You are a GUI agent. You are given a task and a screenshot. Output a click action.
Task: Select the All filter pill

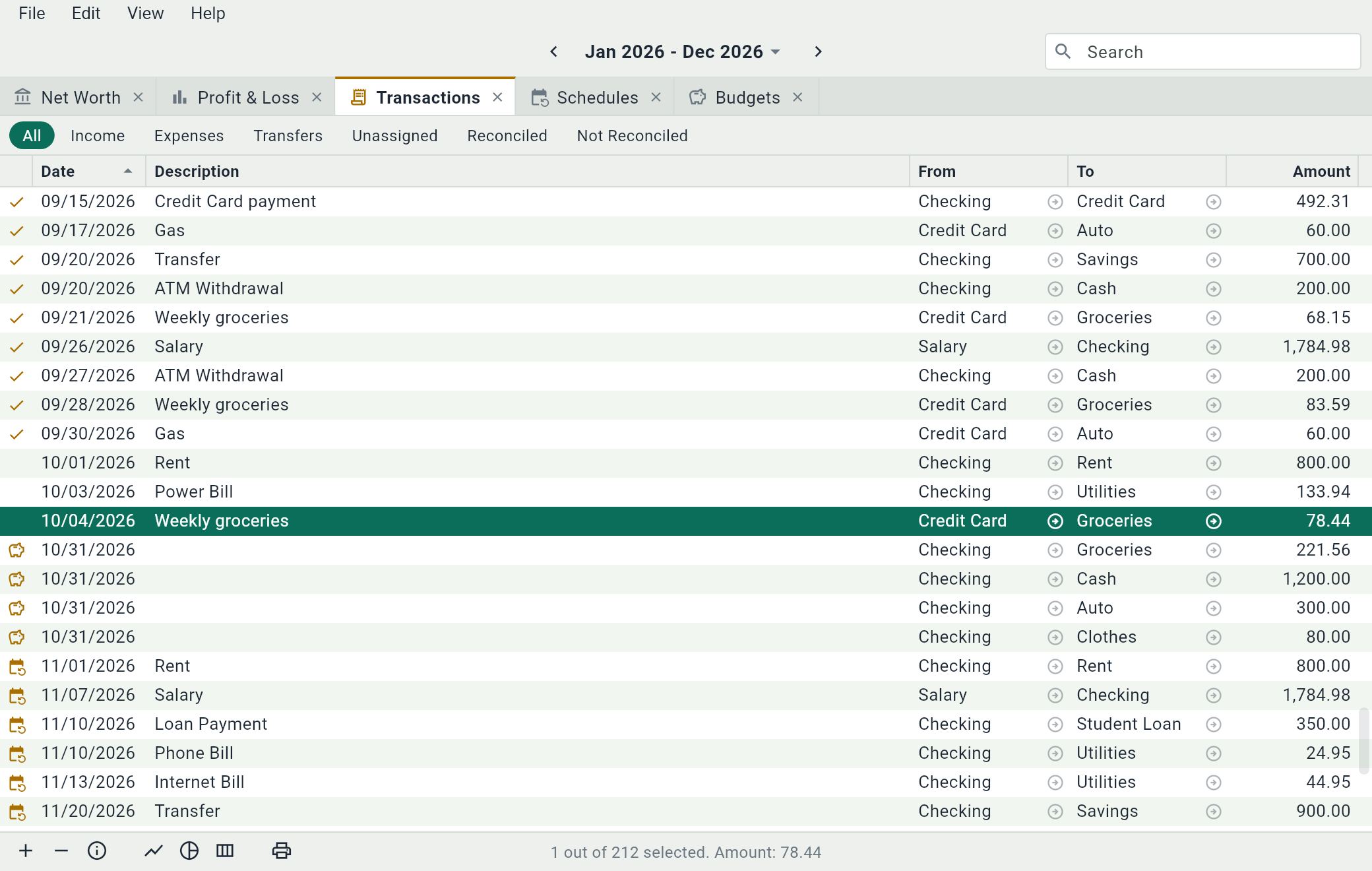pos(32,136)
